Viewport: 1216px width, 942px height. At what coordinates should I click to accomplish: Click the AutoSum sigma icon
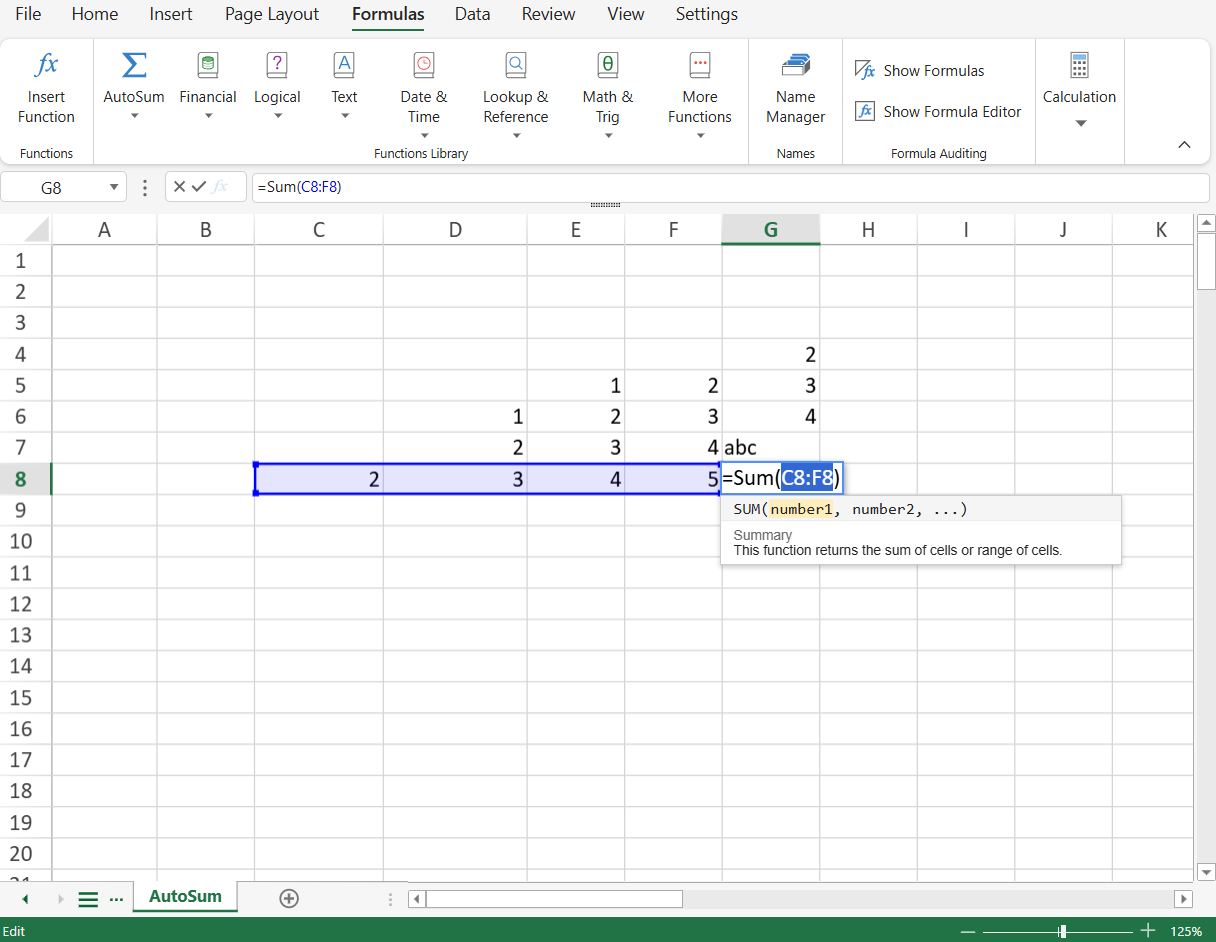click(x=133, y=66)
